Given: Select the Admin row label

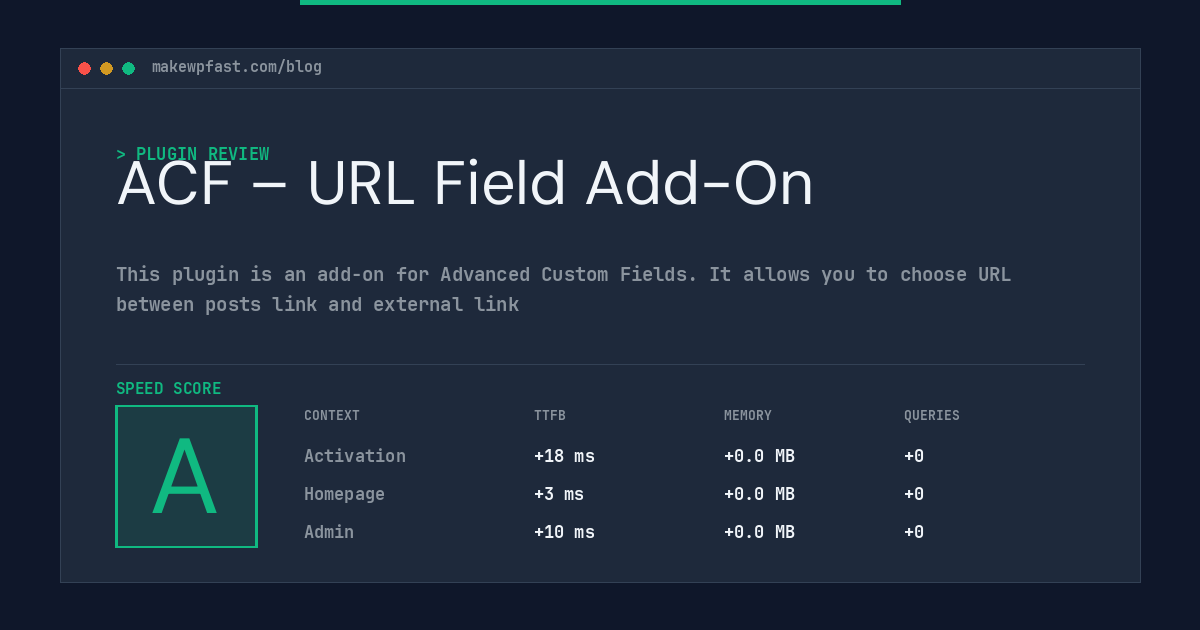Looking at the screenshot, I should coord(329,532).
